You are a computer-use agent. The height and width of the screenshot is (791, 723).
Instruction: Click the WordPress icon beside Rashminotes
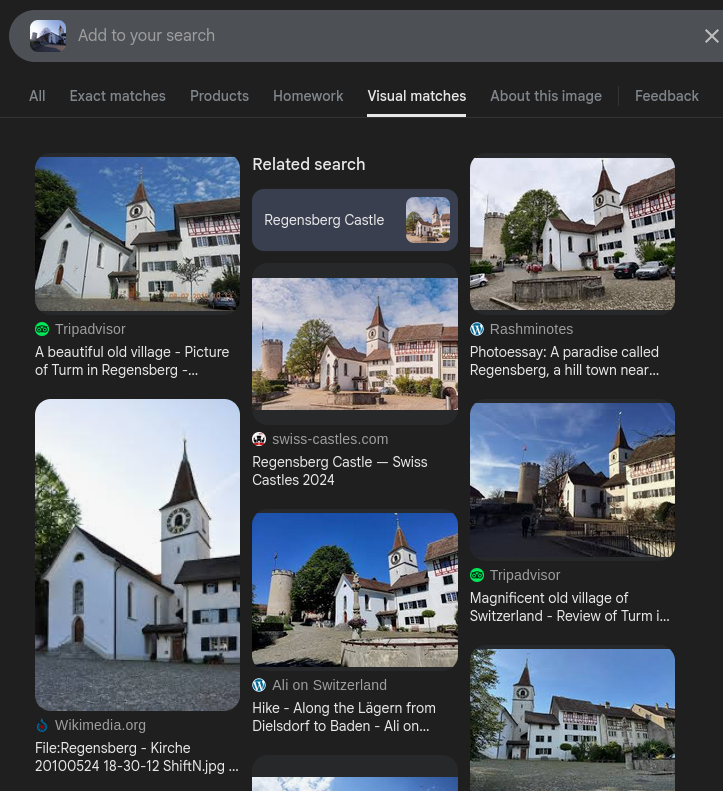coord(477,329)
